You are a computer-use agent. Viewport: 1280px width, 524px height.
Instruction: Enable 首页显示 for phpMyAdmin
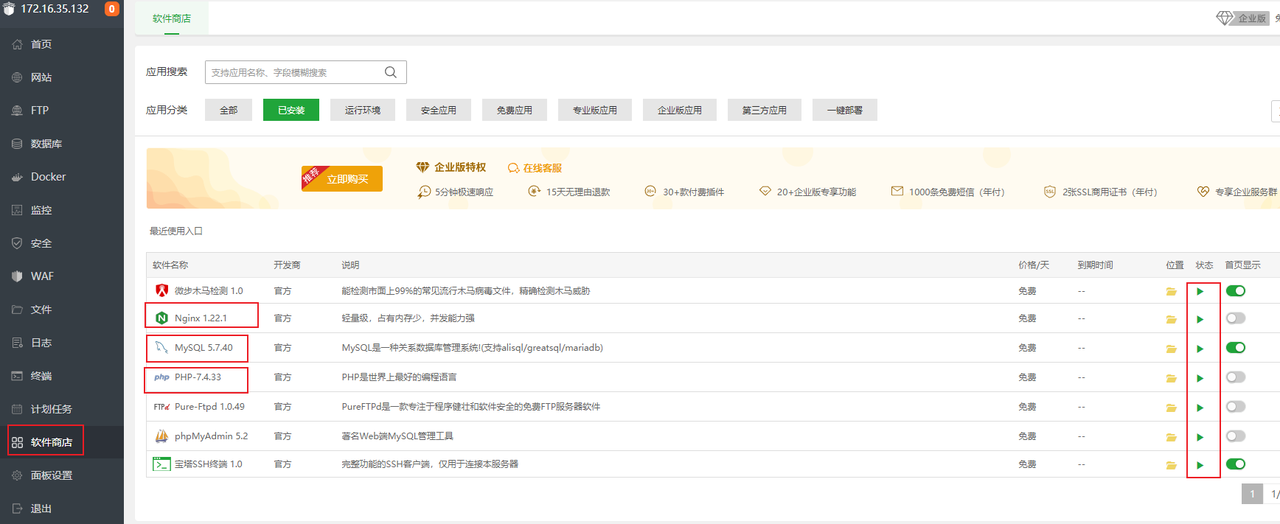[1236, 436]
